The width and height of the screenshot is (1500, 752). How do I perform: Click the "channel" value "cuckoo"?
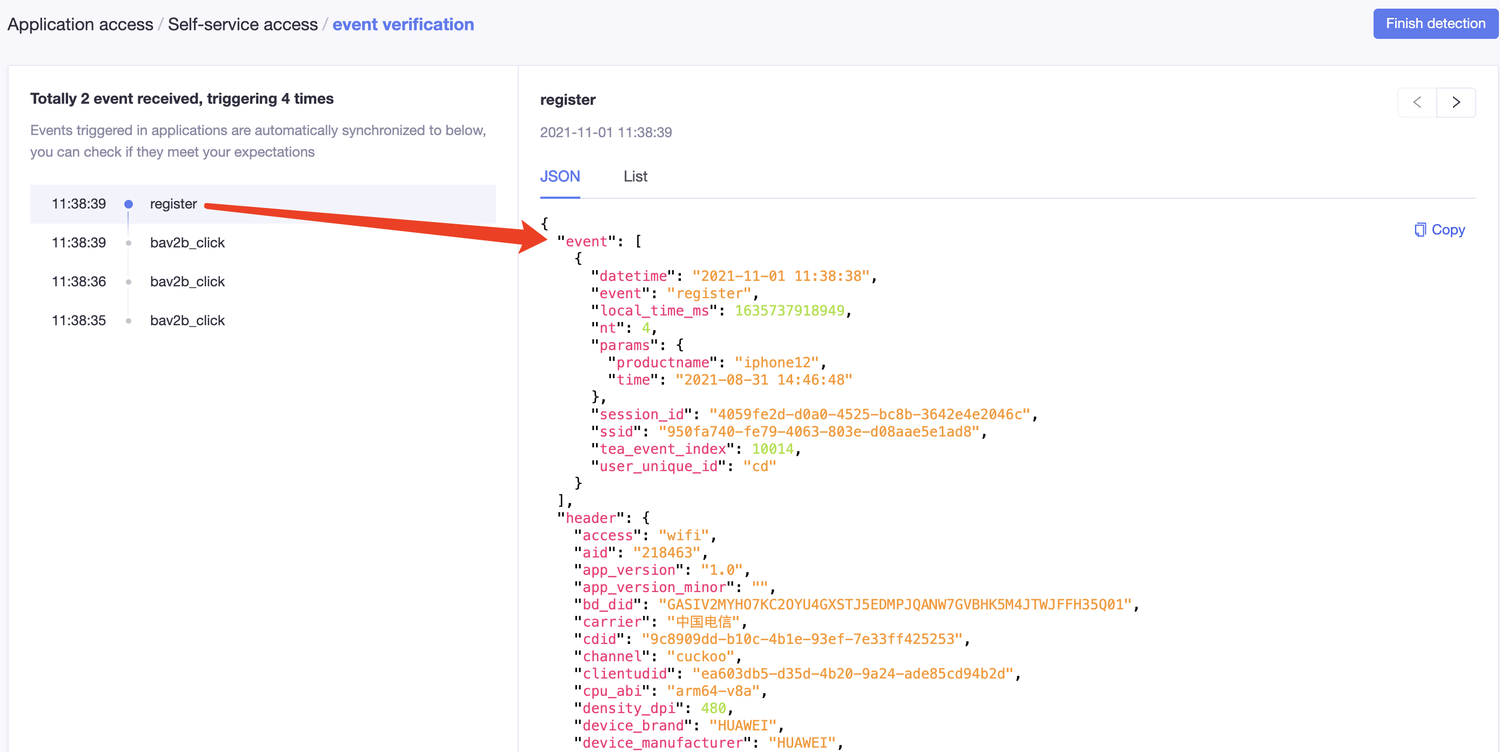click(701, 657)
